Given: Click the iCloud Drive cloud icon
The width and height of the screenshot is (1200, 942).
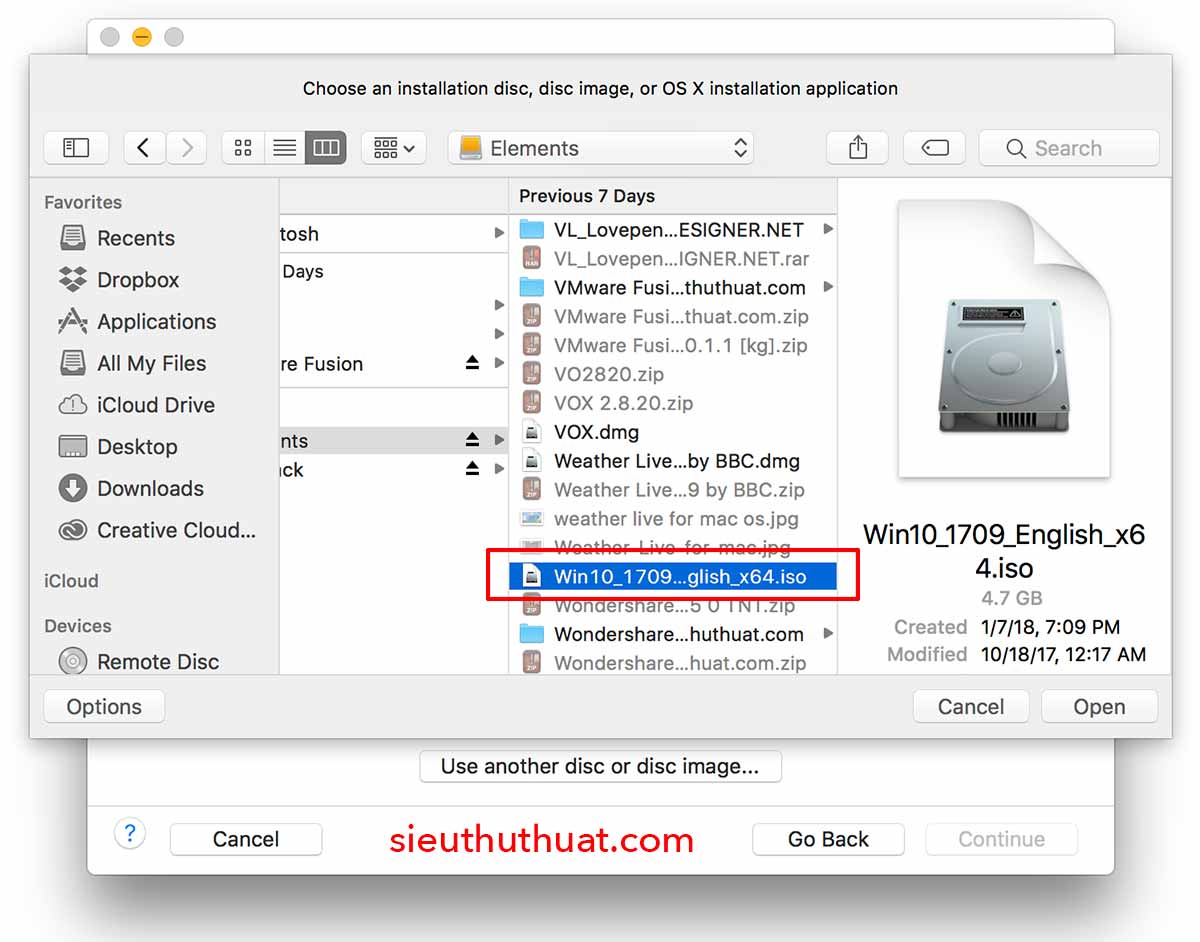Looking at the screenshot, I should coord(72,405).
